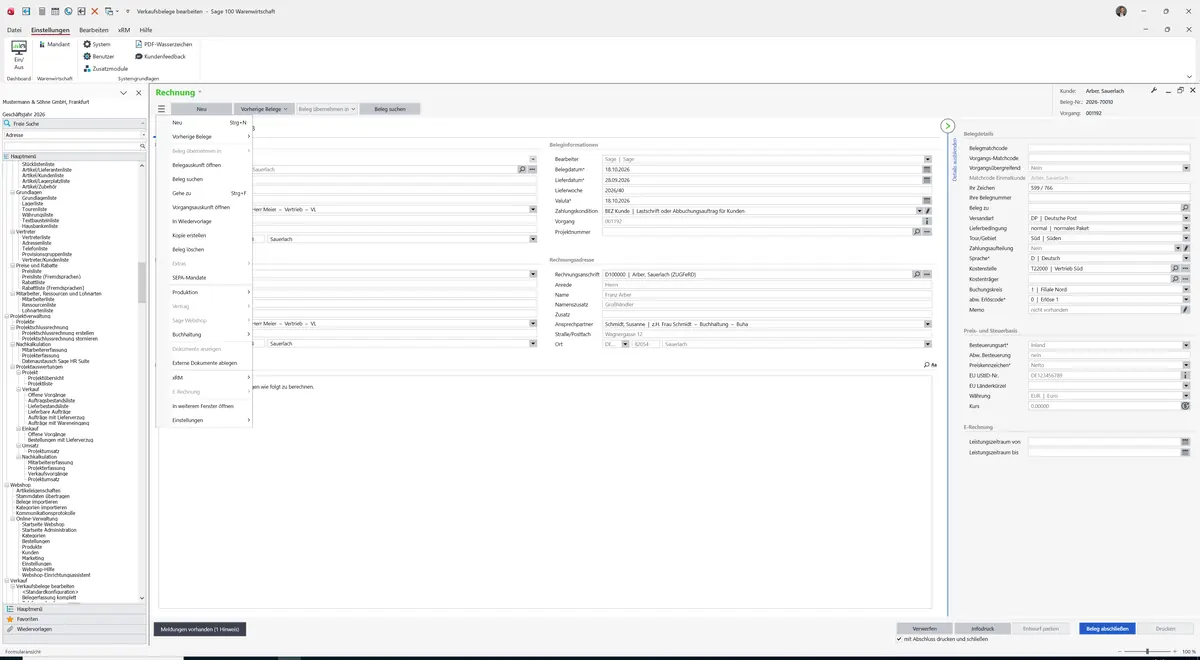Open the Vorherige Belege dropdown button
Screen dimensions: 1200x660
click(264, 108)
